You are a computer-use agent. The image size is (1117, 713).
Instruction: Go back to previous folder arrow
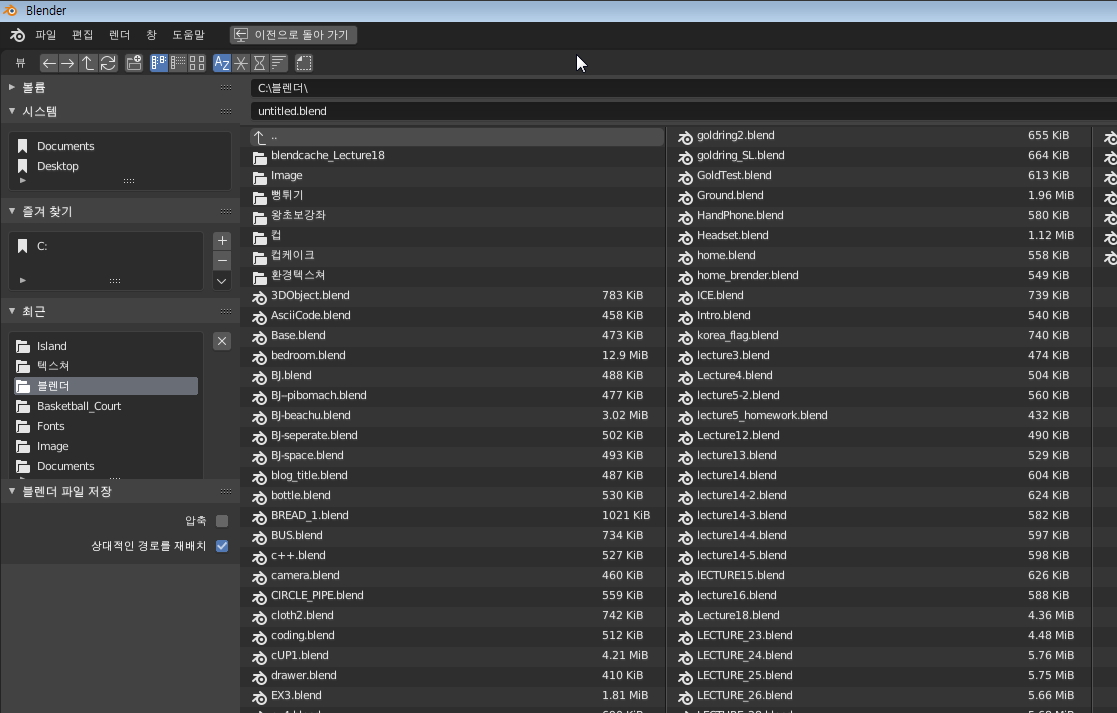coord(48,63)
